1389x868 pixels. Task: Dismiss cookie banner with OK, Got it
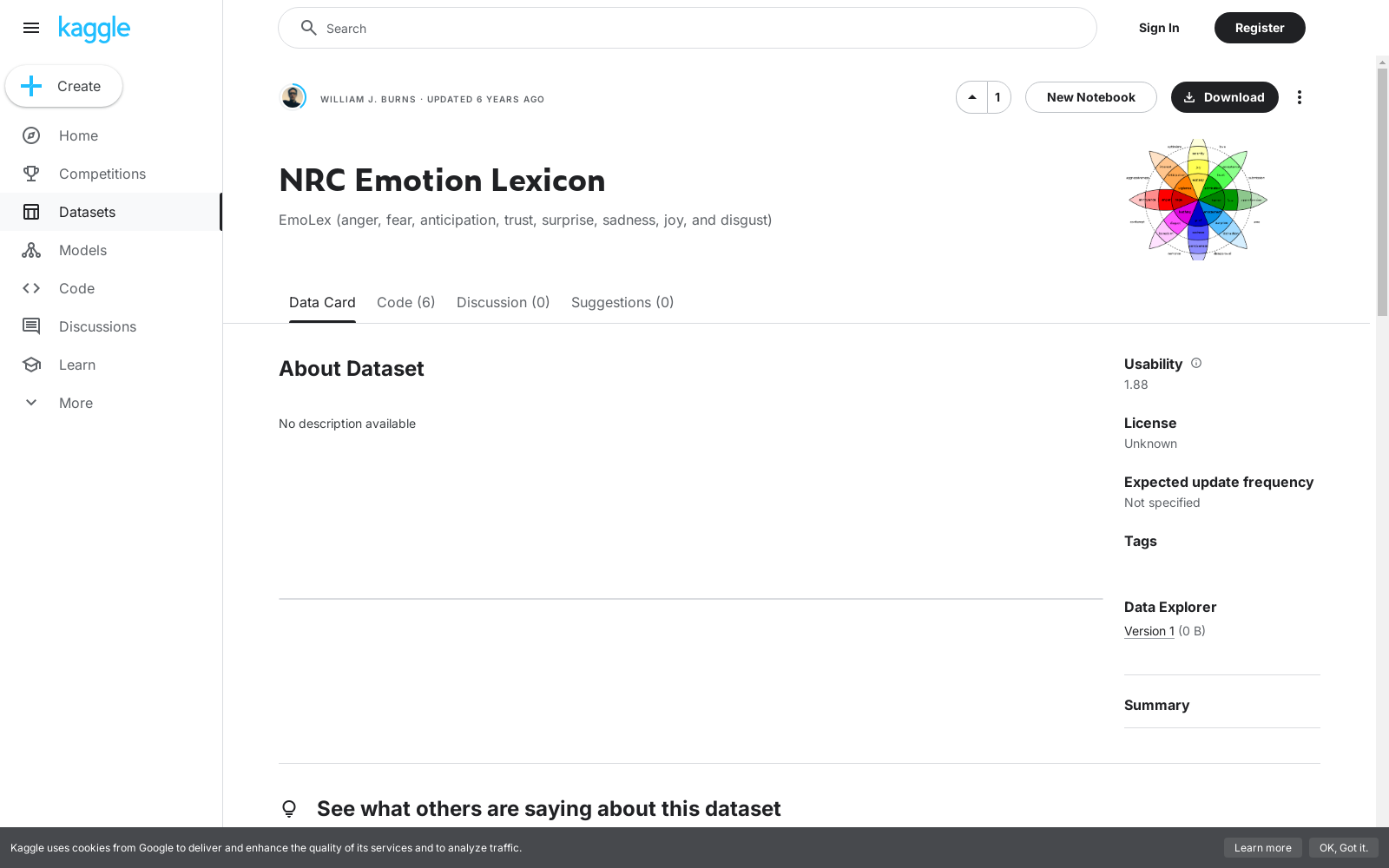click(x=1344, y=848)
